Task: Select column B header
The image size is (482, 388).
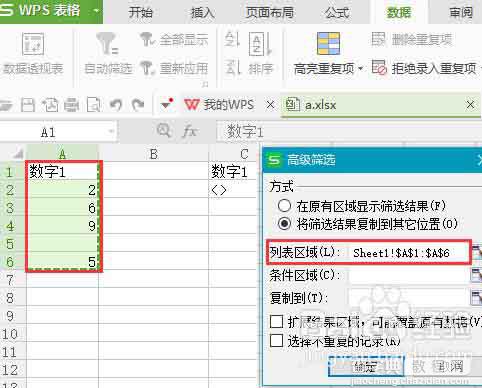Action: (154, 154)
